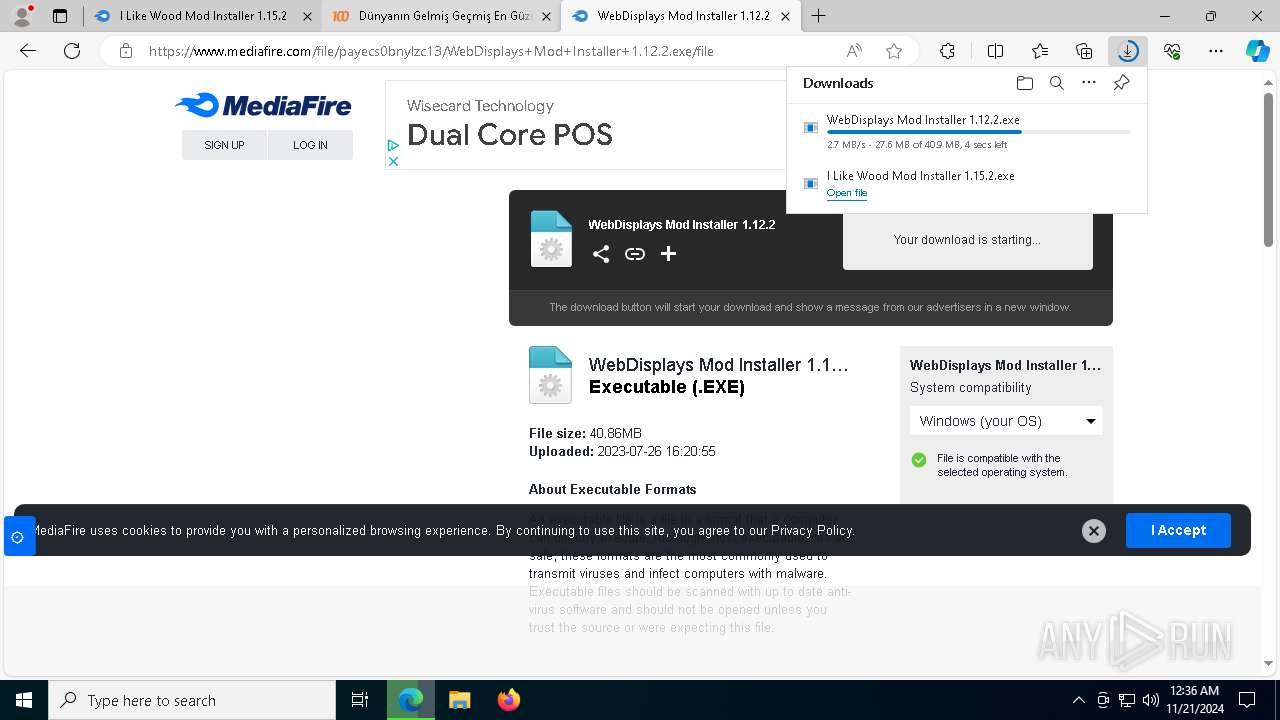Viewport: 1280px width, 720px height.
Task: Select I Like Wood Mod Installer 1.15.2.exe item
Action: click(967, 184)
